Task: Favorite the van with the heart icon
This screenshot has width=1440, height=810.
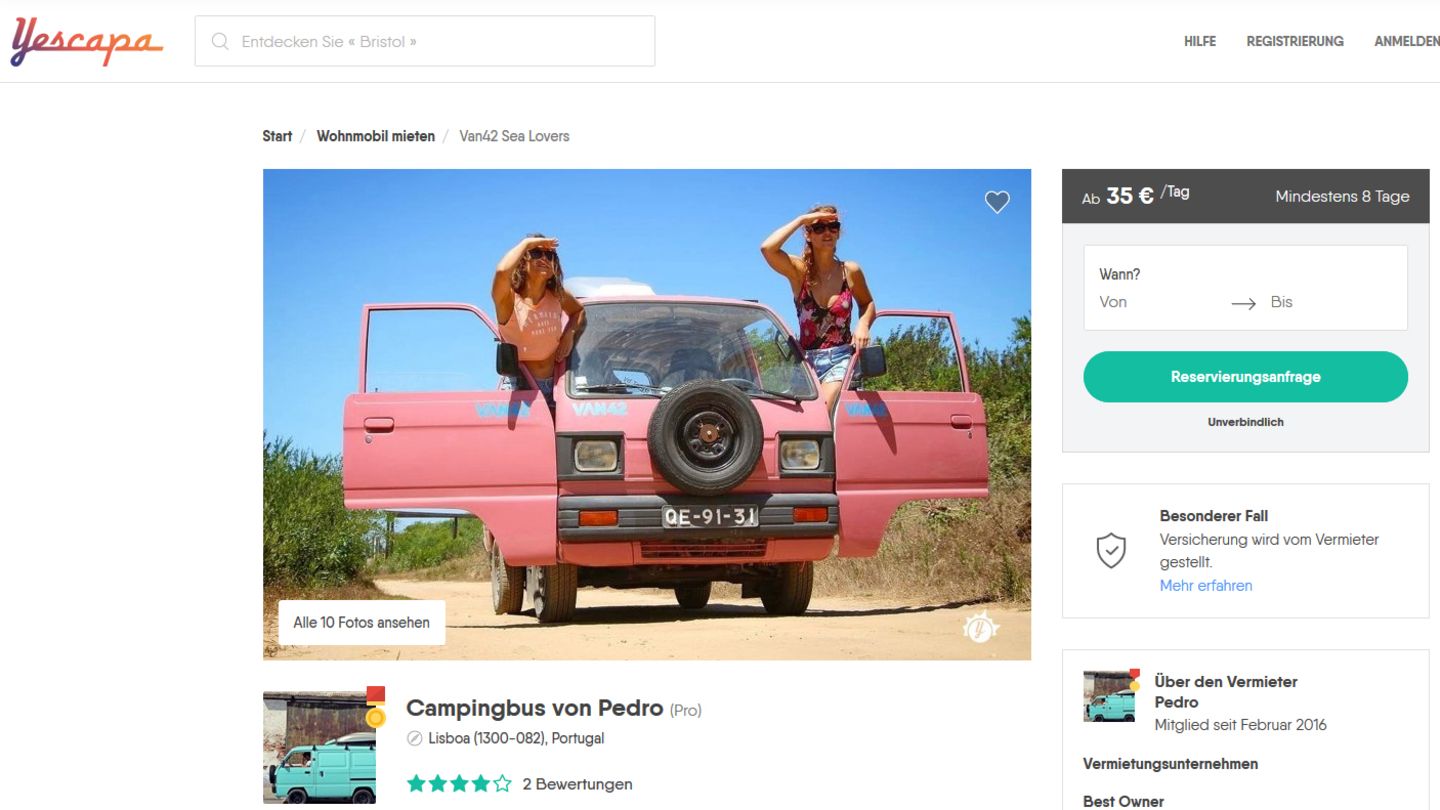Action: pyautogui.click(x=997, y=202)
